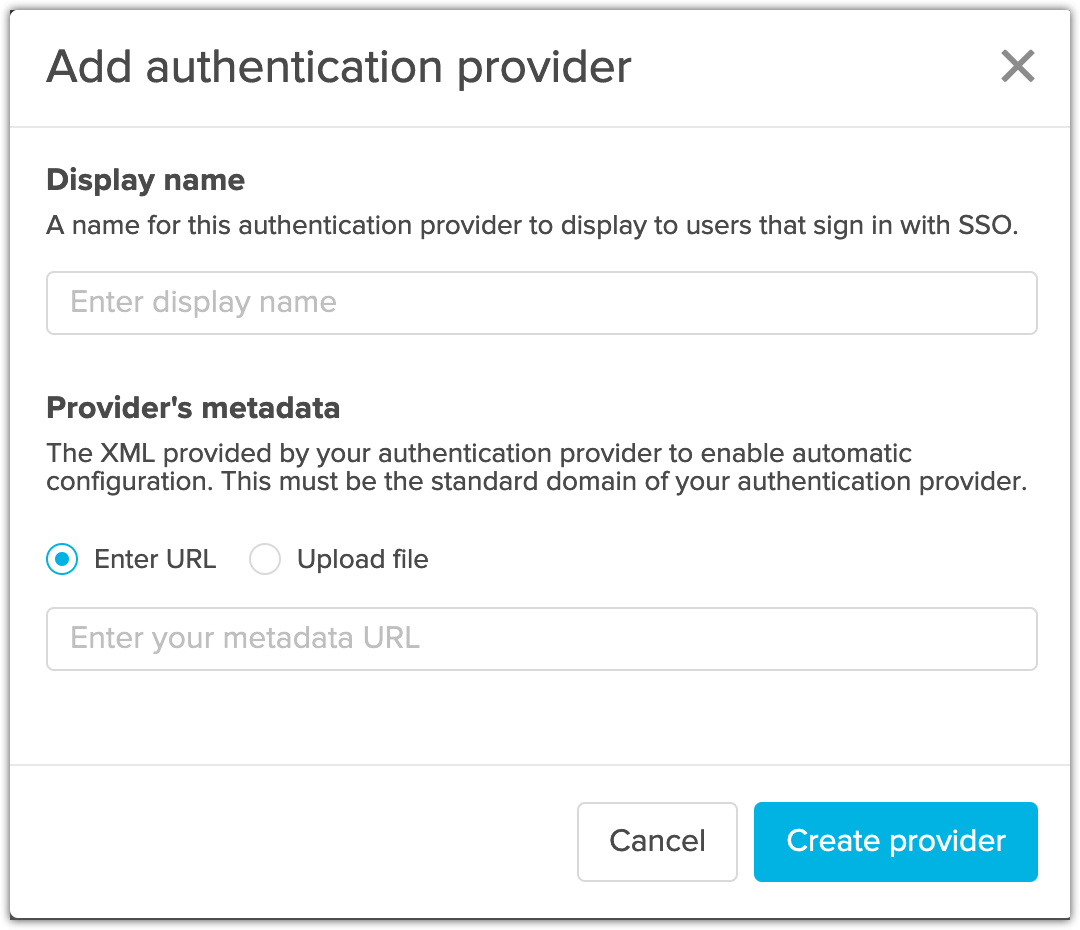Select the Enter URL radio button
This screenshot has width=1080, height=930.
tap(62, 559)
